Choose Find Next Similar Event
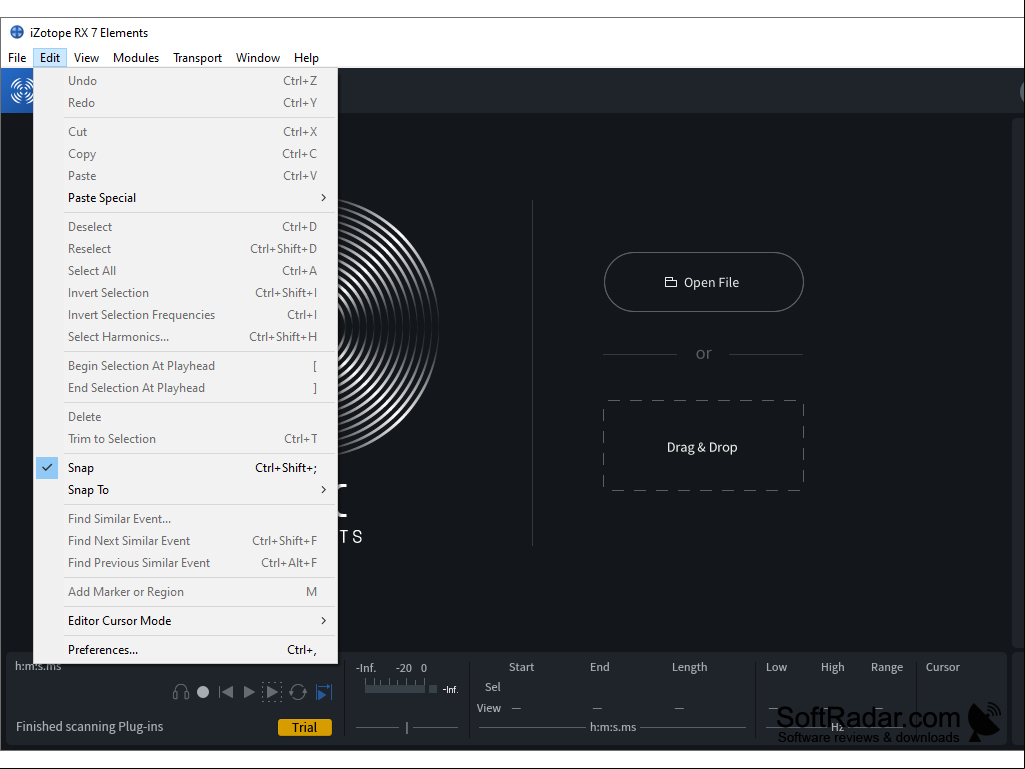The width and height of the screenshot is (1025, 769). 186,541
